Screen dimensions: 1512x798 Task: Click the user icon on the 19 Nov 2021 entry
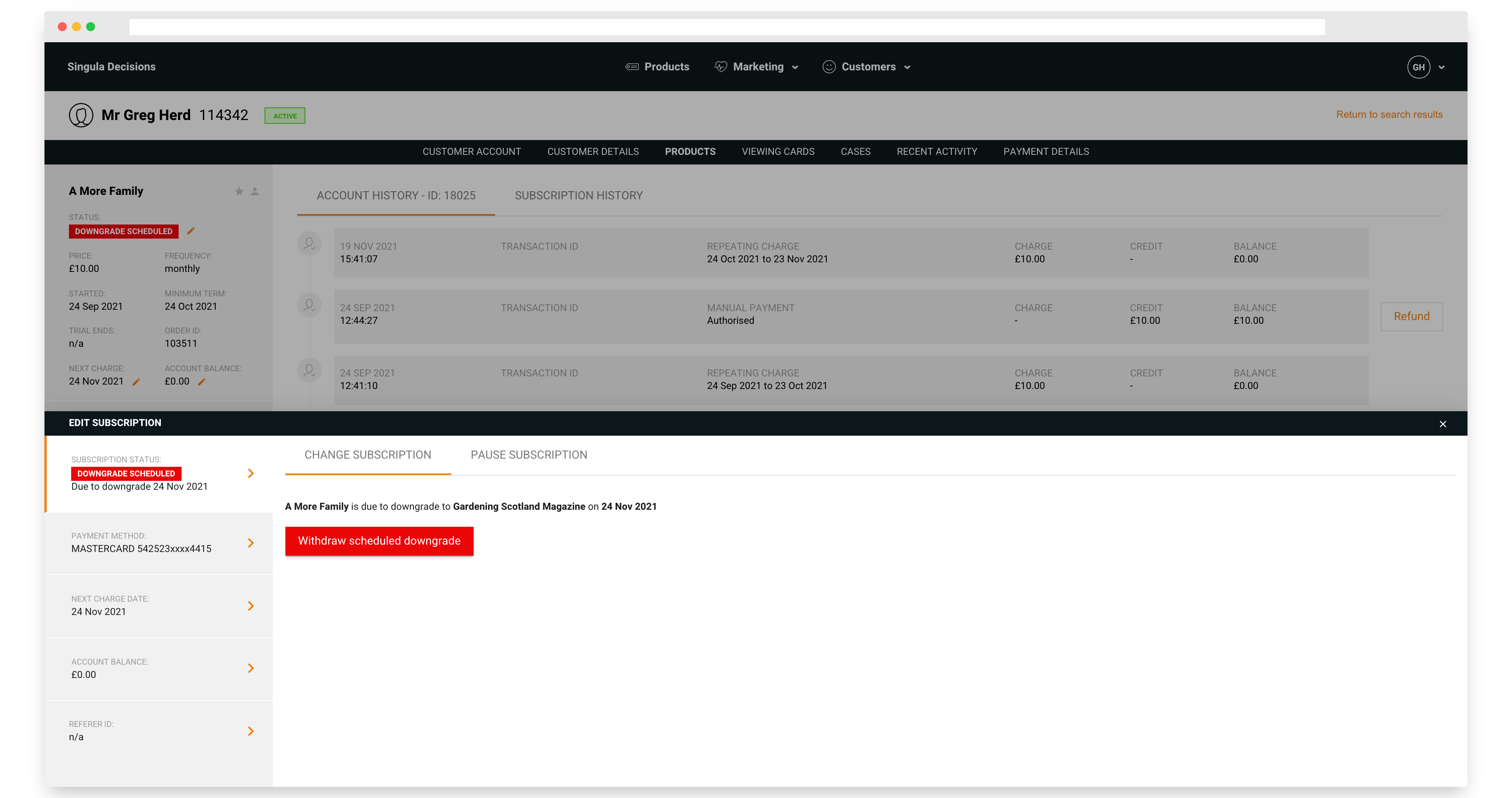pyautogui.click(x=309, y=243)
